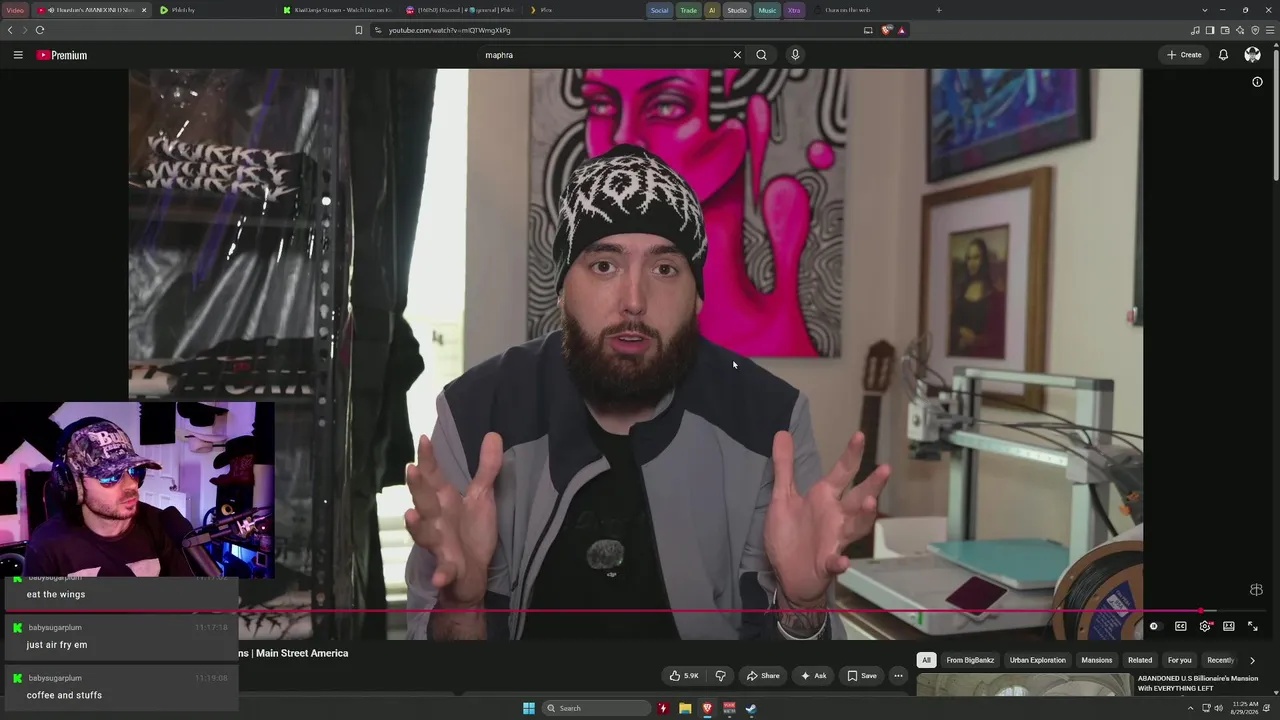Open the taskbar clock showing 11:25 AM

coord(1245,708)
